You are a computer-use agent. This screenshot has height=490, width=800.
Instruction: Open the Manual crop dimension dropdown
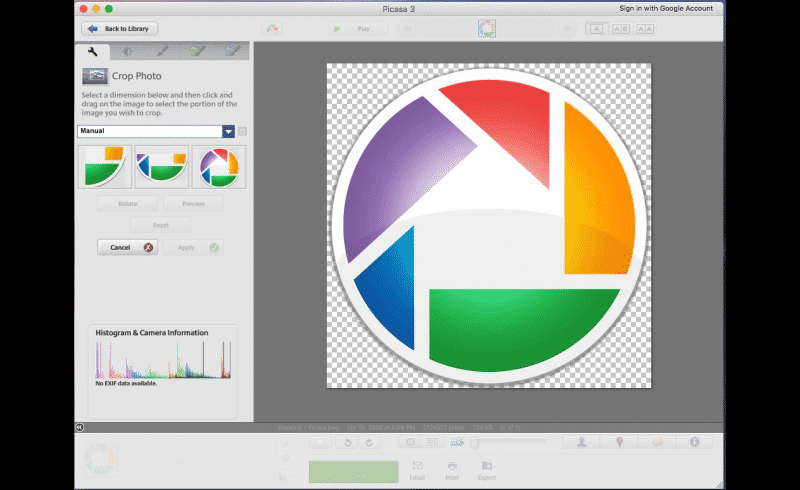coord(156,131)
